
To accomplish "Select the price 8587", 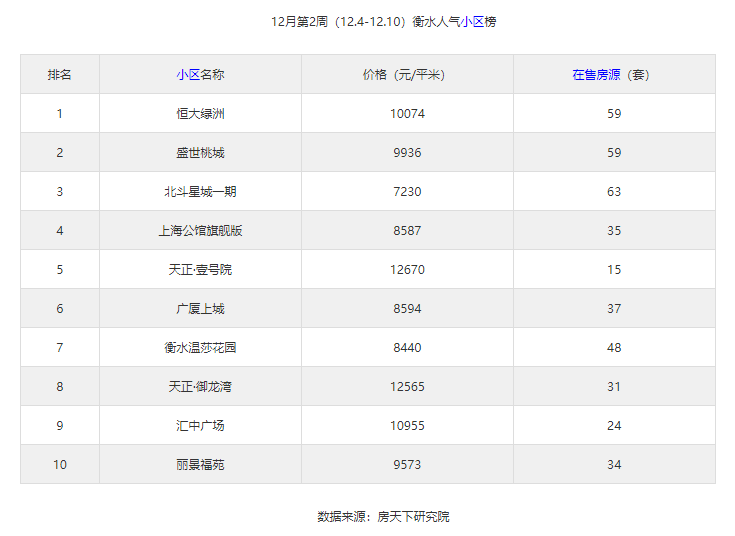I will pos(407,230).
